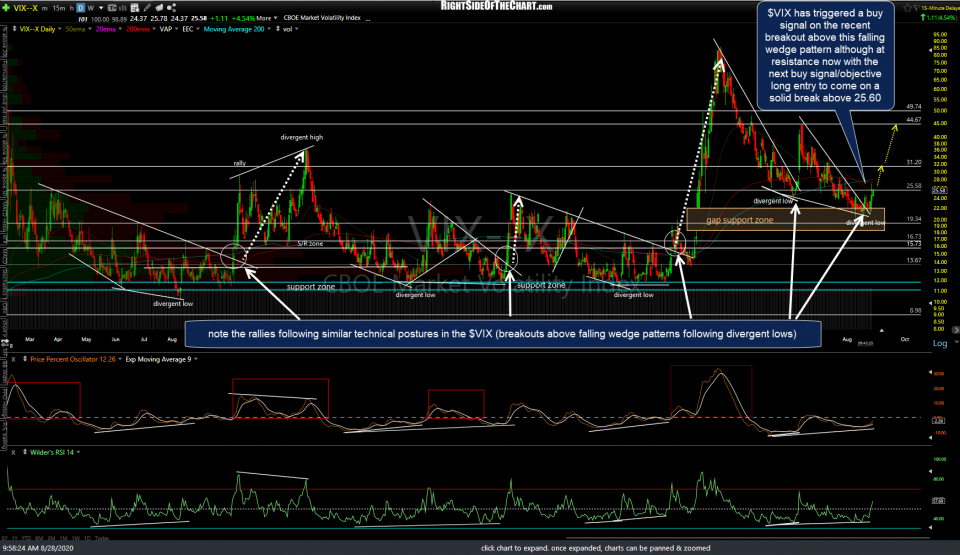Mark chart with the star favorite icon

[907, 8]
